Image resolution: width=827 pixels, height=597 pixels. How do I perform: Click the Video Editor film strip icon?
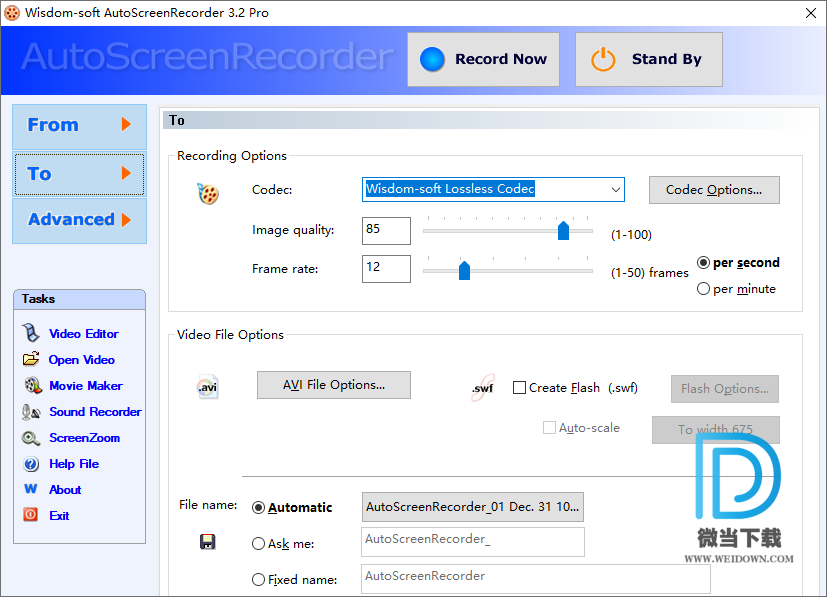click(x=31, y=333)
